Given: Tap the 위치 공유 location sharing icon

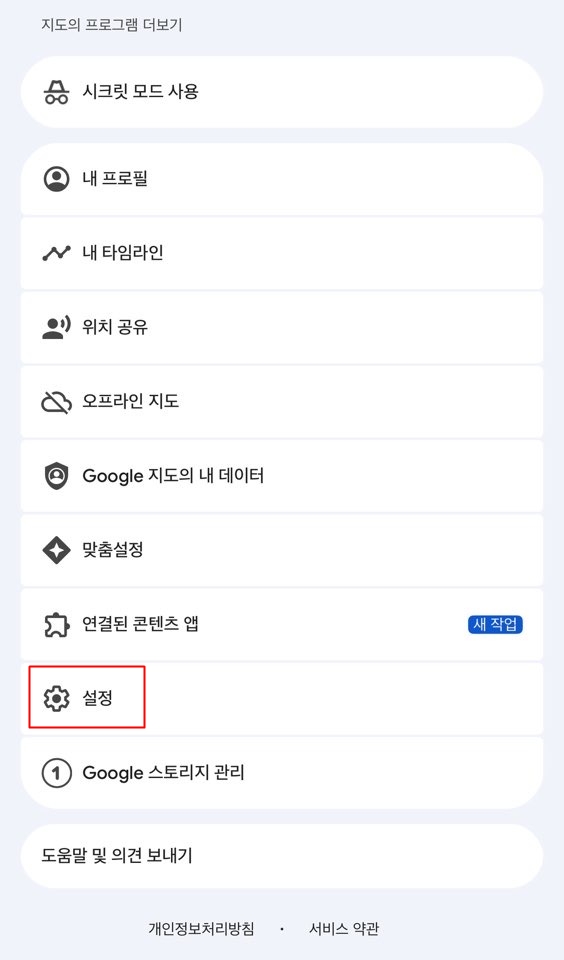Looking at the screenshot, I should pos(56,327).
